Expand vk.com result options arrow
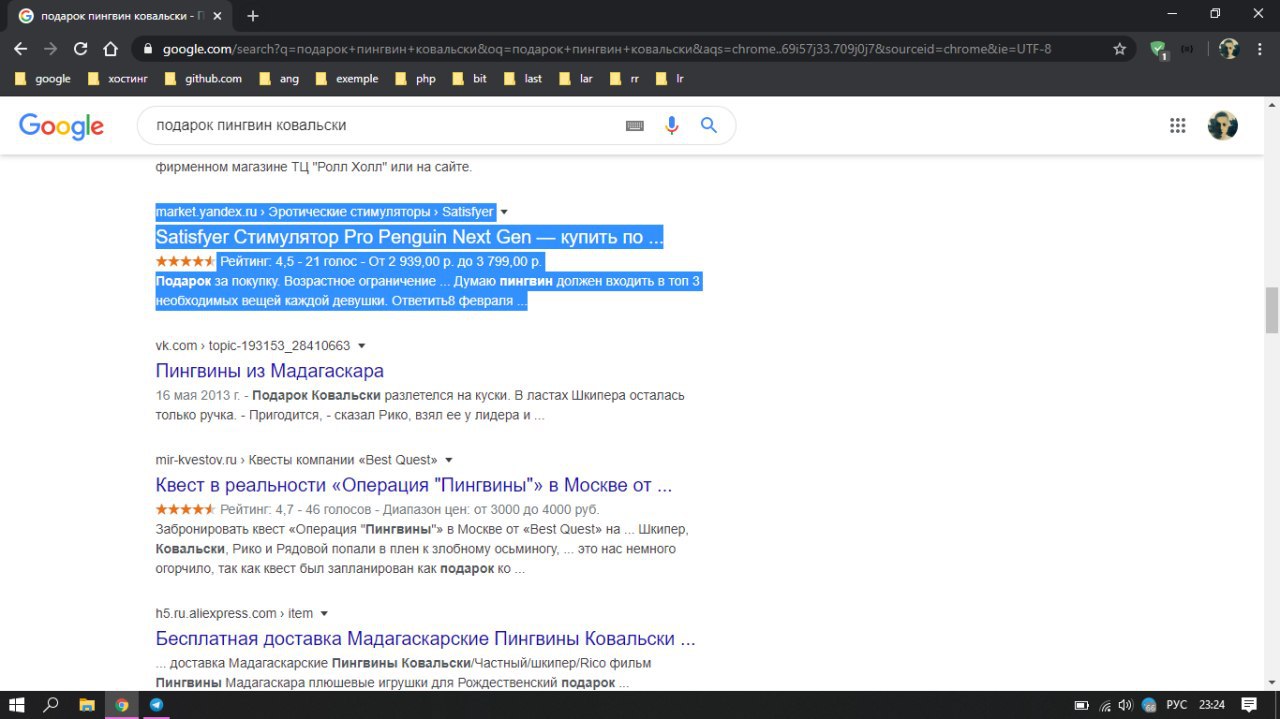The image size is (1280, 719). [361, 346]
